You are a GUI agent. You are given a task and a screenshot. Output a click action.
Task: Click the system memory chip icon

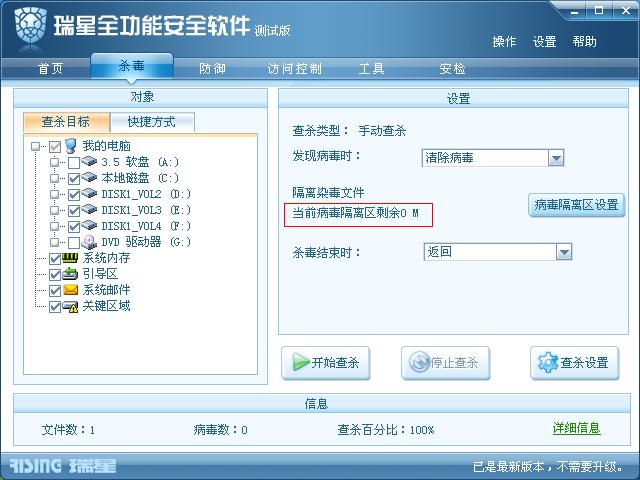pyautogui.click(x=70, y=258)
